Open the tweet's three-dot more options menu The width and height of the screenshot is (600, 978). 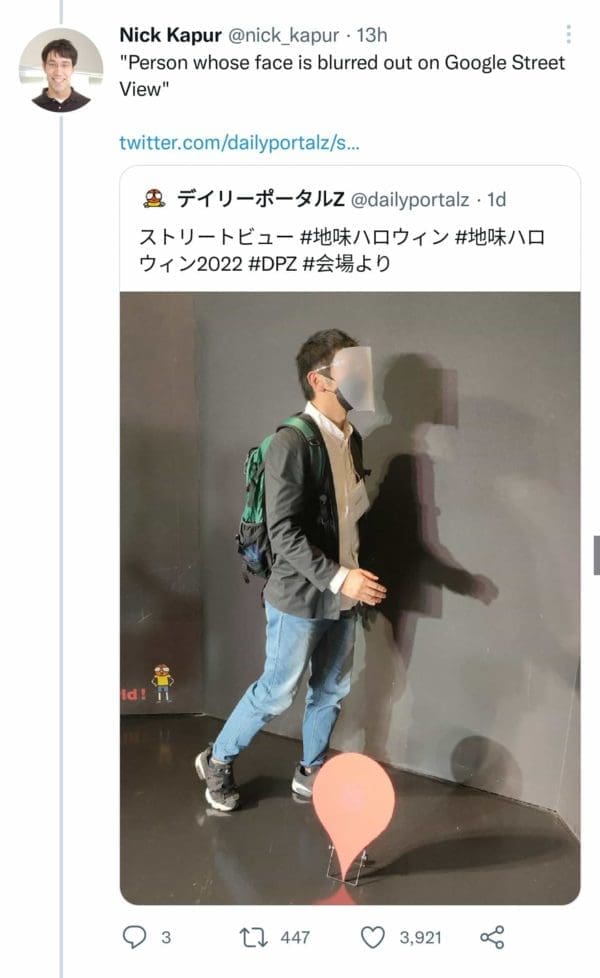point(568,34)
